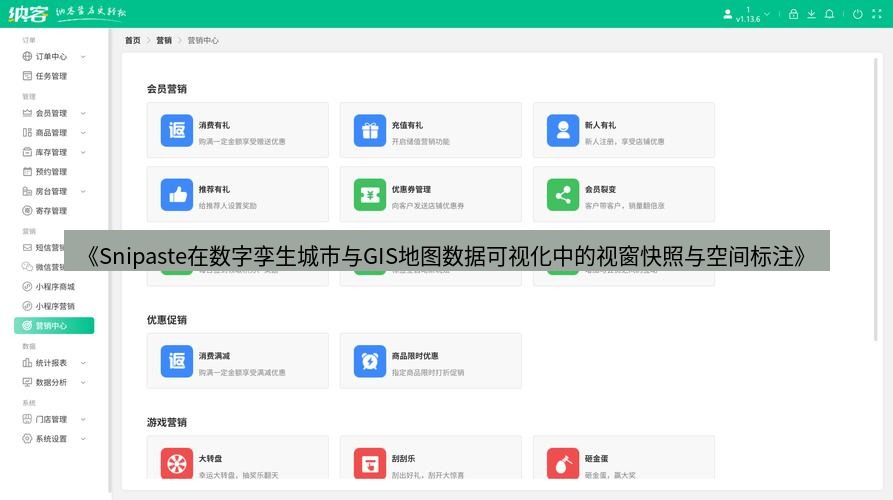Click the 系统设置 sidebar label
Image resolution: width=893 pixels, height=500 pixels.
tap(51, 439)
